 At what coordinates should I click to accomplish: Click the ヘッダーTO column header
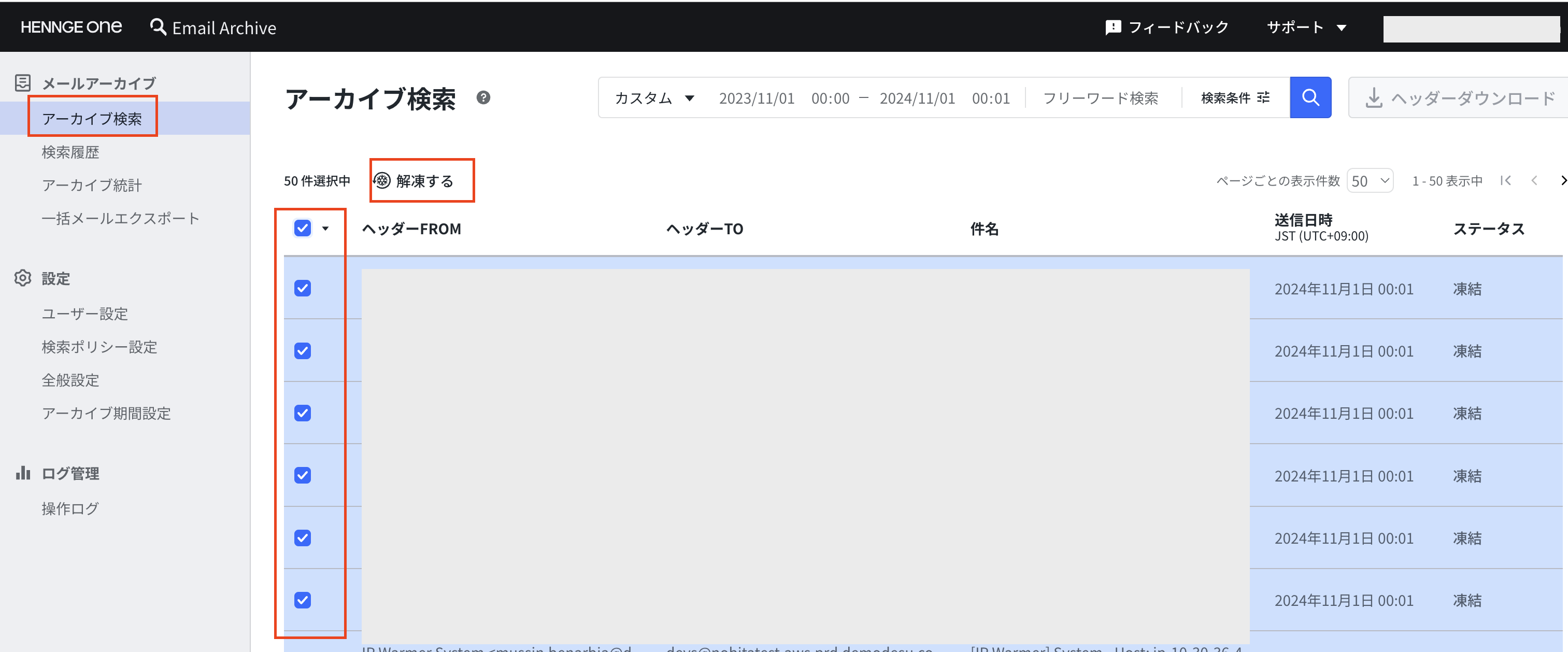(x=705, y=229)
